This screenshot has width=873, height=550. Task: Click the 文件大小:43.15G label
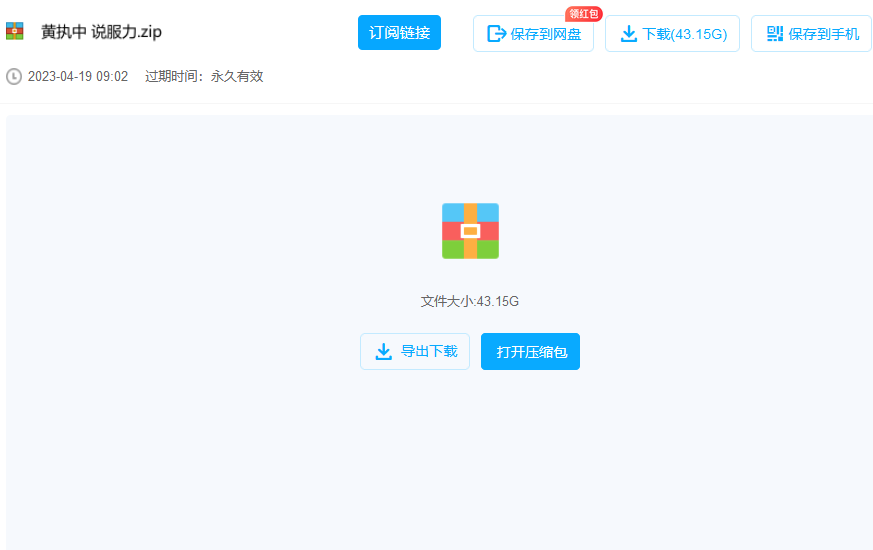(x=470, y=301)
